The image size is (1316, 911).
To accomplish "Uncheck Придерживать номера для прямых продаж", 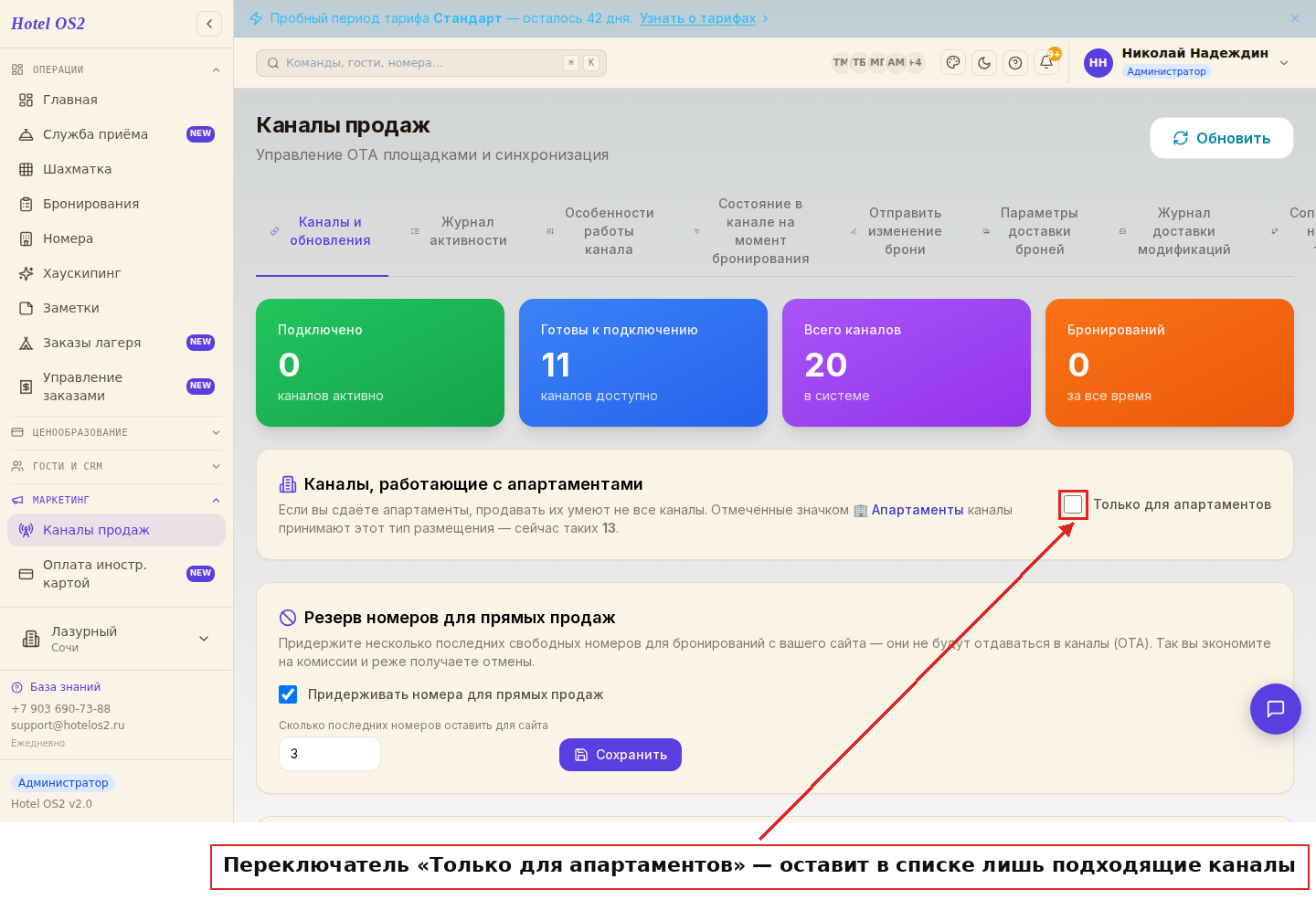I will pyautogui.click(x=288, y=694).
